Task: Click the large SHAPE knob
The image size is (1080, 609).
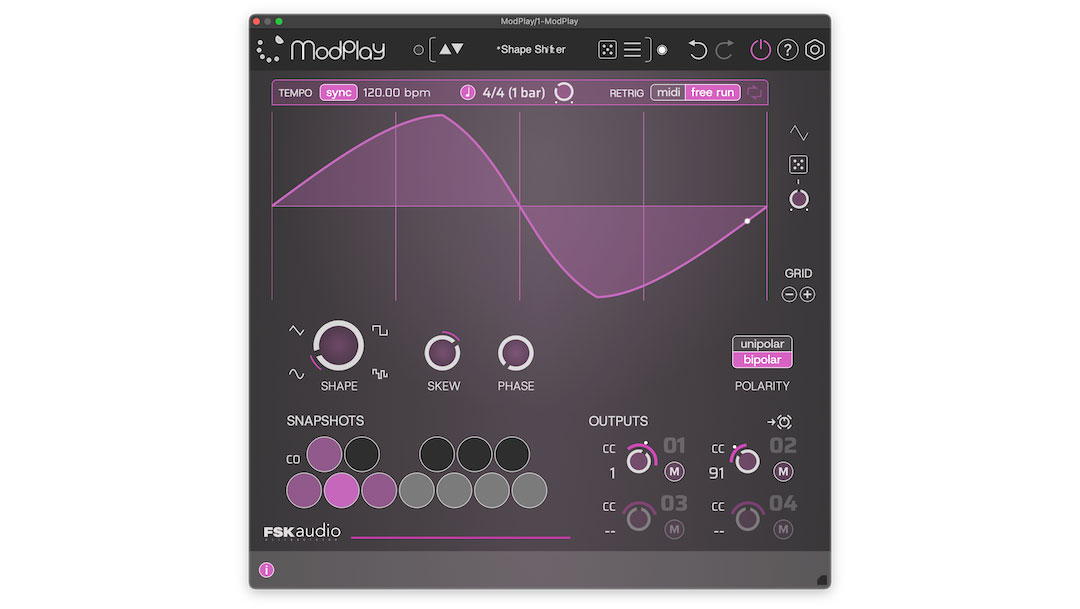Action: tap(338, 346)
